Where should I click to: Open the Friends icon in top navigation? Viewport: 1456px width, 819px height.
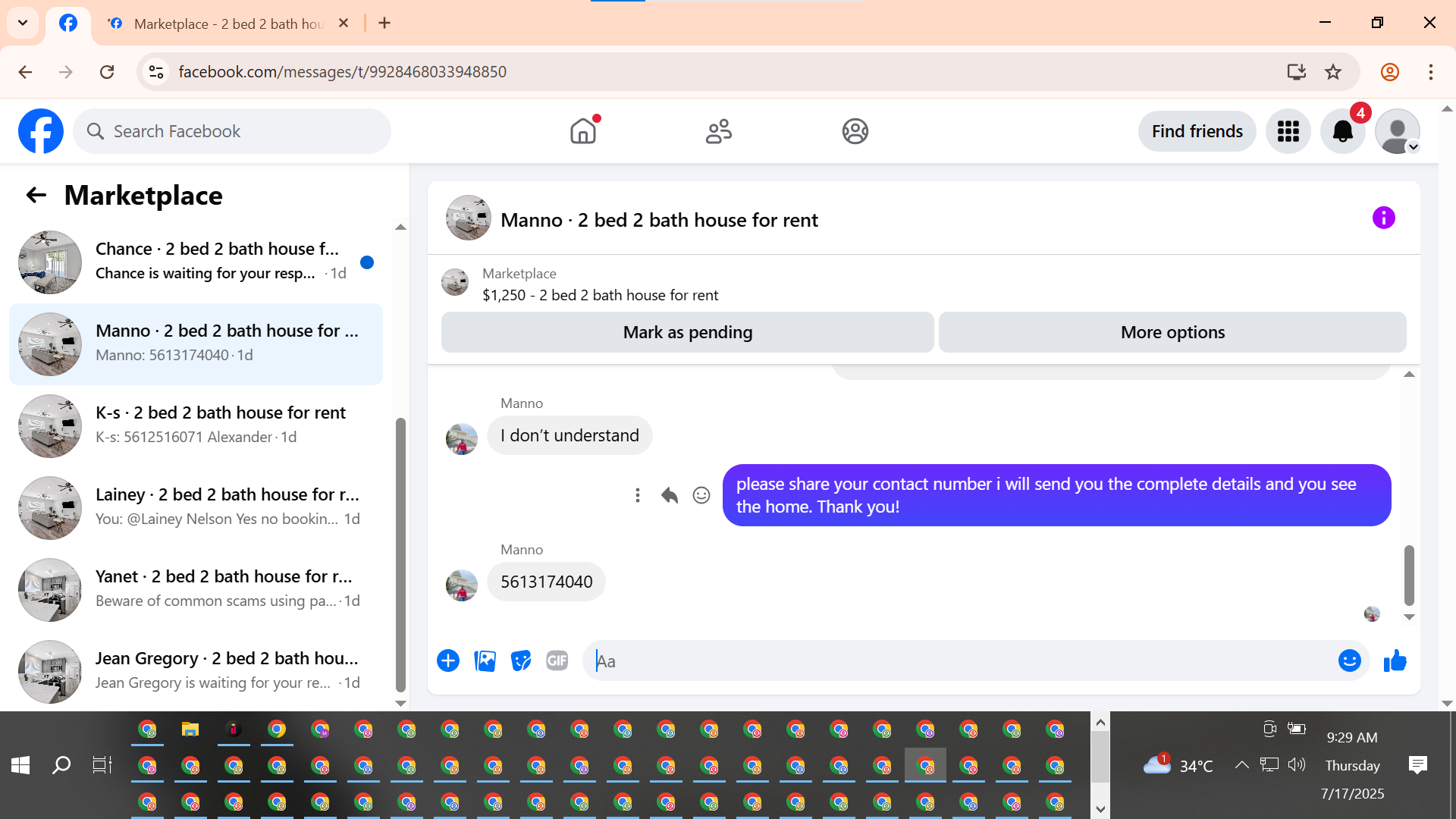click(x=719, y=131)
